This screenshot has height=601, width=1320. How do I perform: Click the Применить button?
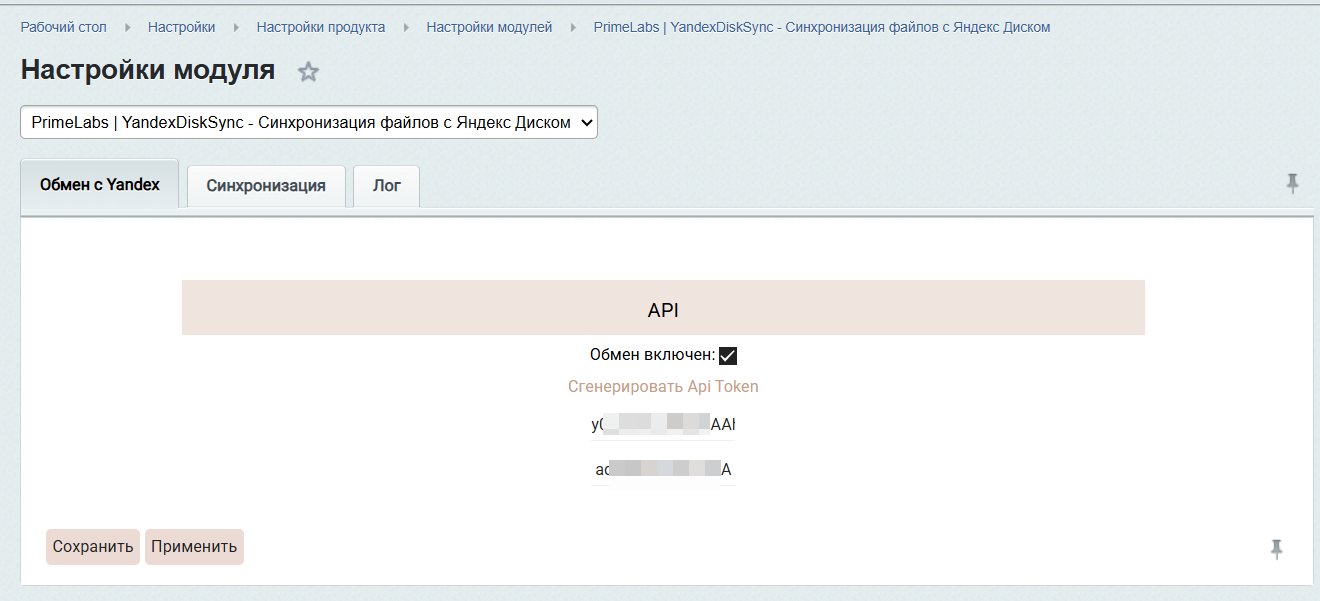[x=194, y=547]
